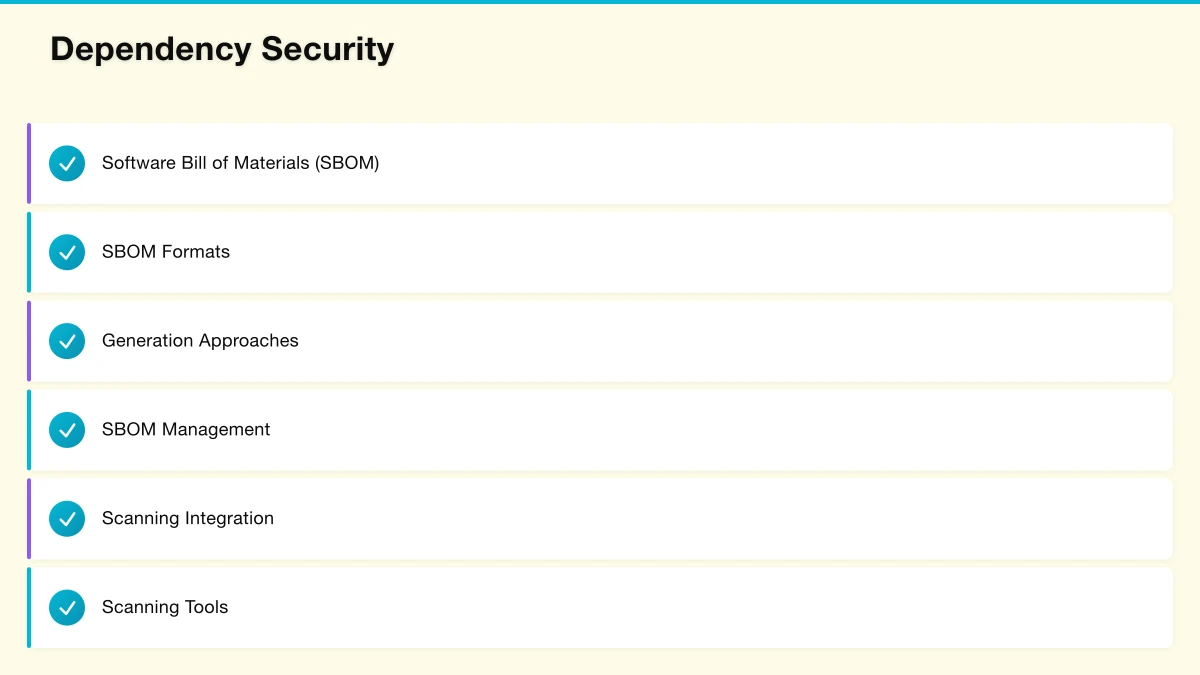Select the check circle for Generation Approaches
This screenshot has height=675, width=1200.
67,341
